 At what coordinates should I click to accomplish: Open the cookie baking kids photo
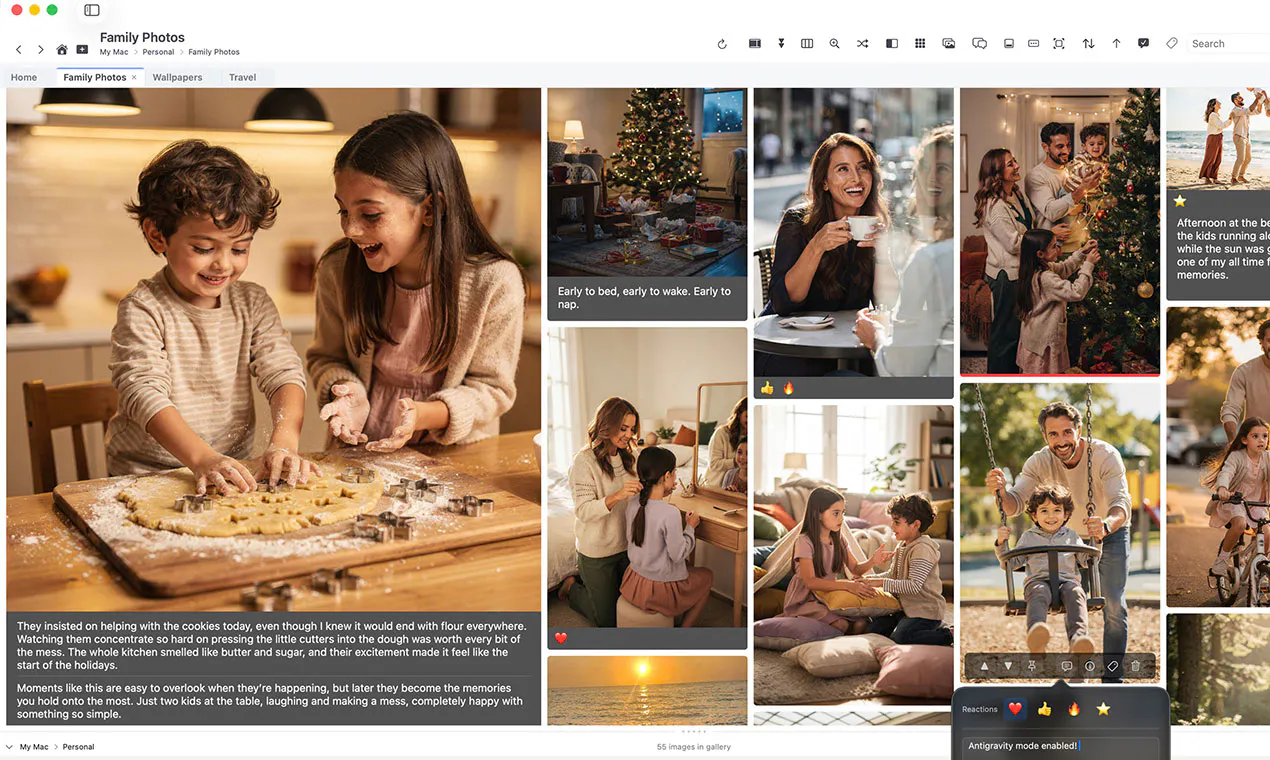pyautogui.click(x=273, y=349)
